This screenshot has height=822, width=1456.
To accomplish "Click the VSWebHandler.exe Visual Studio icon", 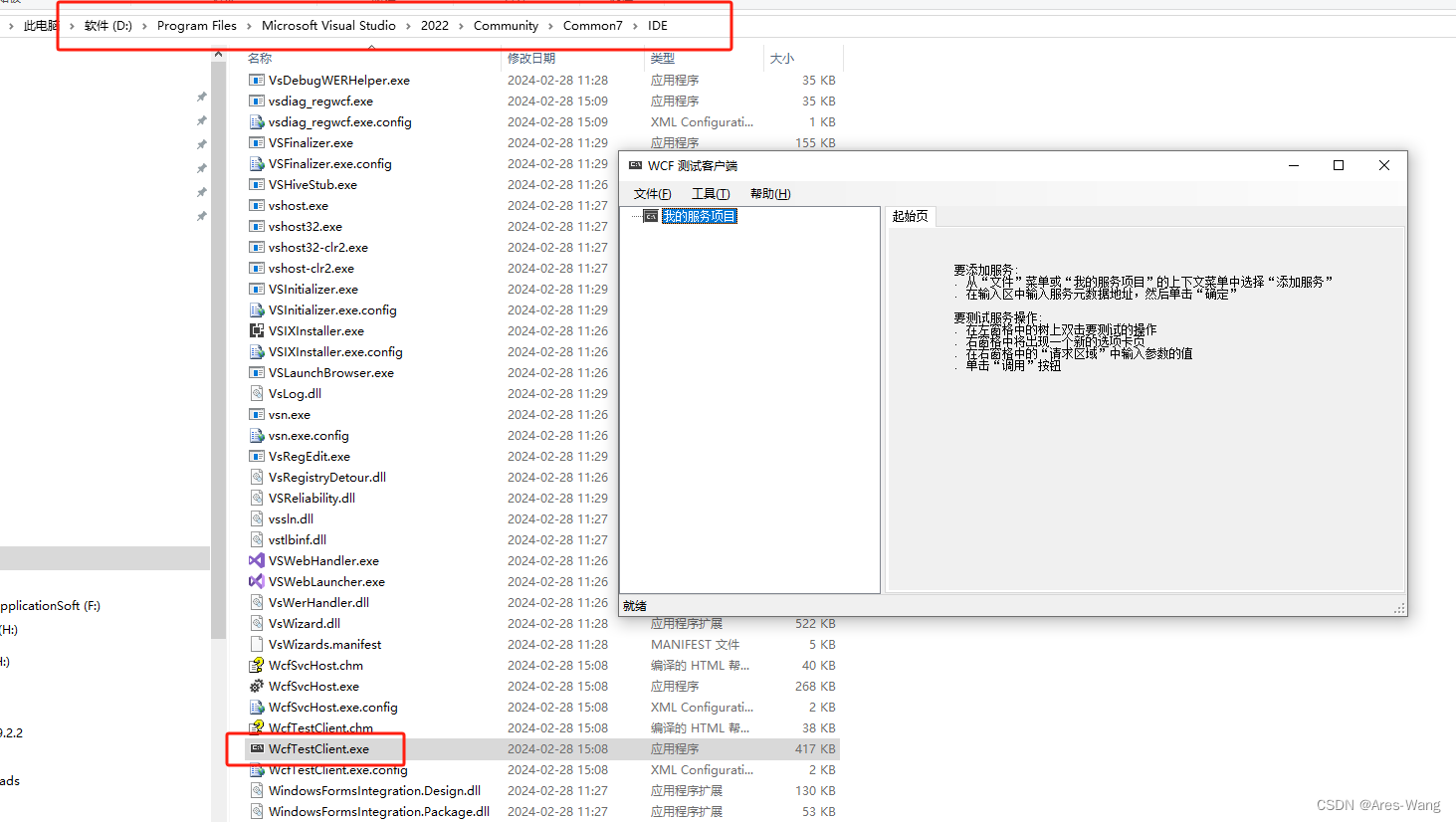I will pos(257,560).
